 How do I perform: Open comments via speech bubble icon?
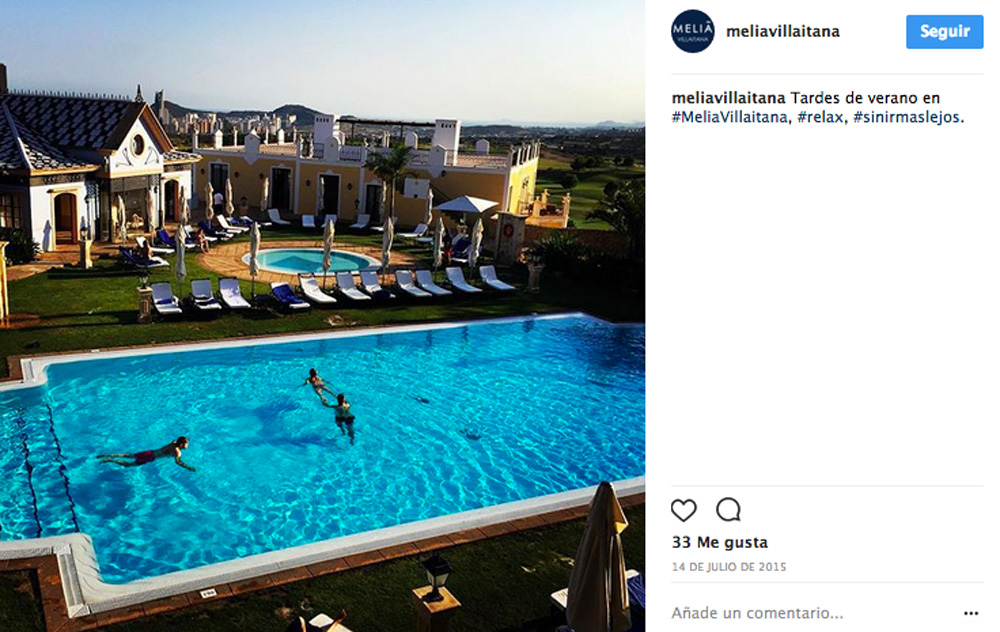[x=728, y=510]
